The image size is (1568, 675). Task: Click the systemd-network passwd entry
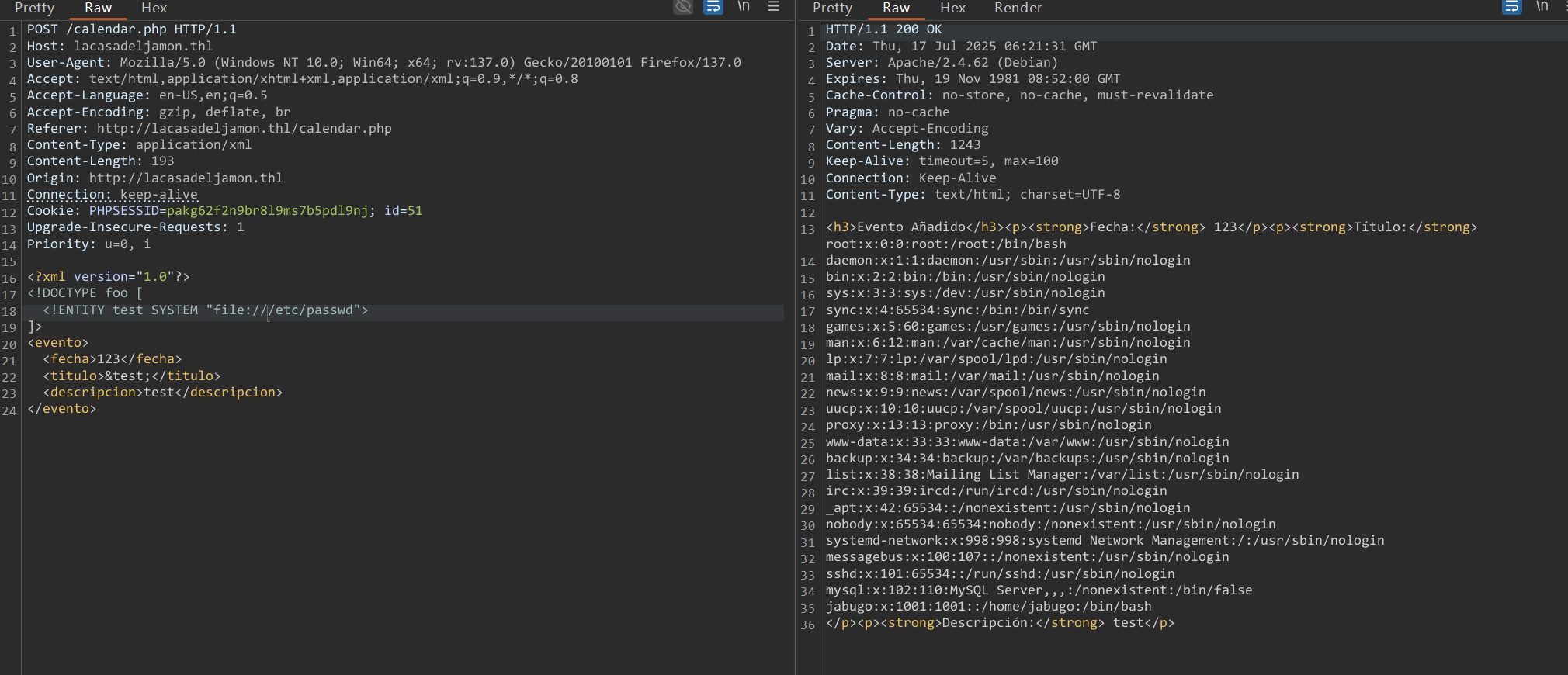1105,541
